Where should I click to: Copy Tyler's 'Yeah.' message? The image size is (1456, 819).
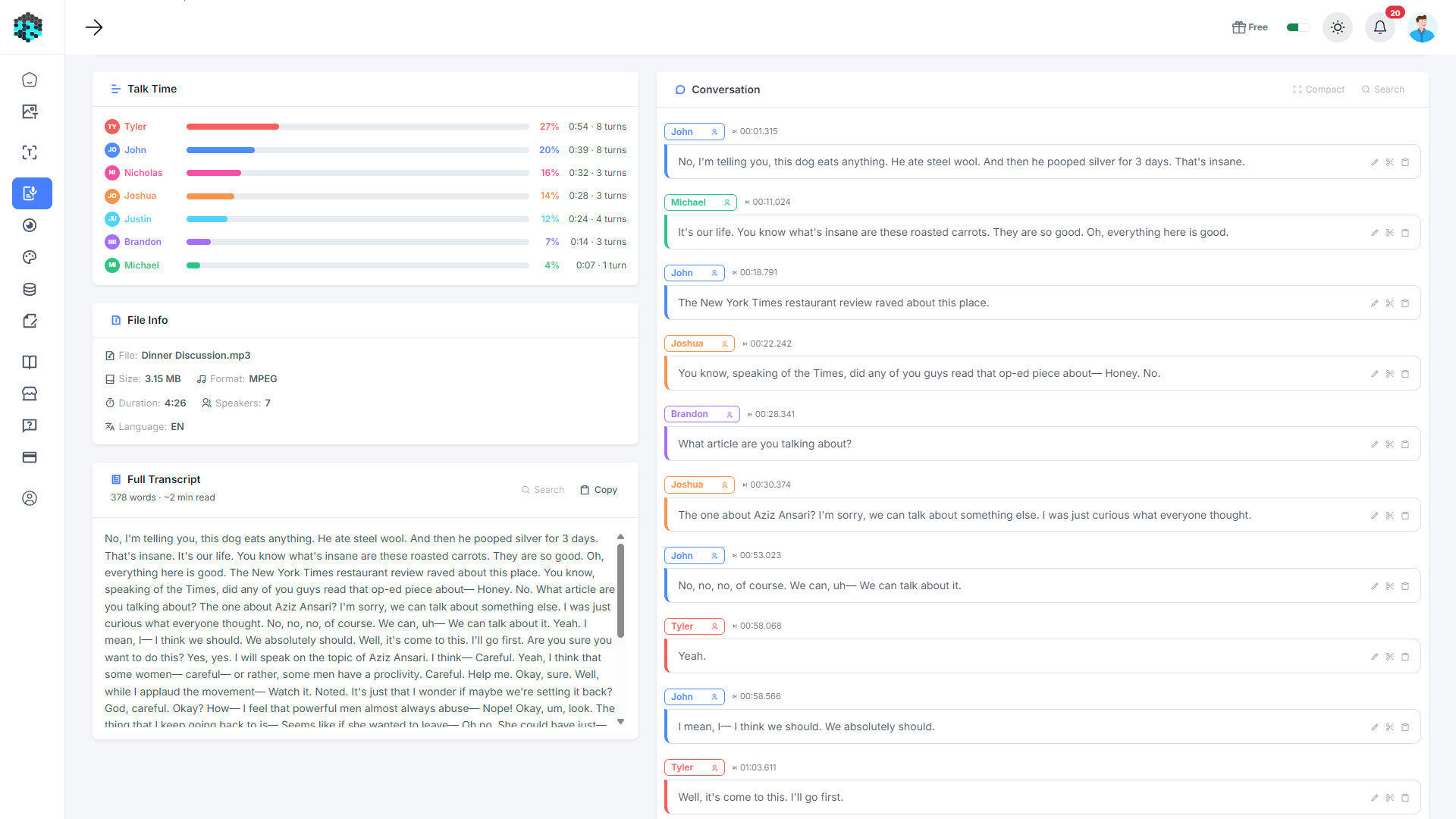1405,657
